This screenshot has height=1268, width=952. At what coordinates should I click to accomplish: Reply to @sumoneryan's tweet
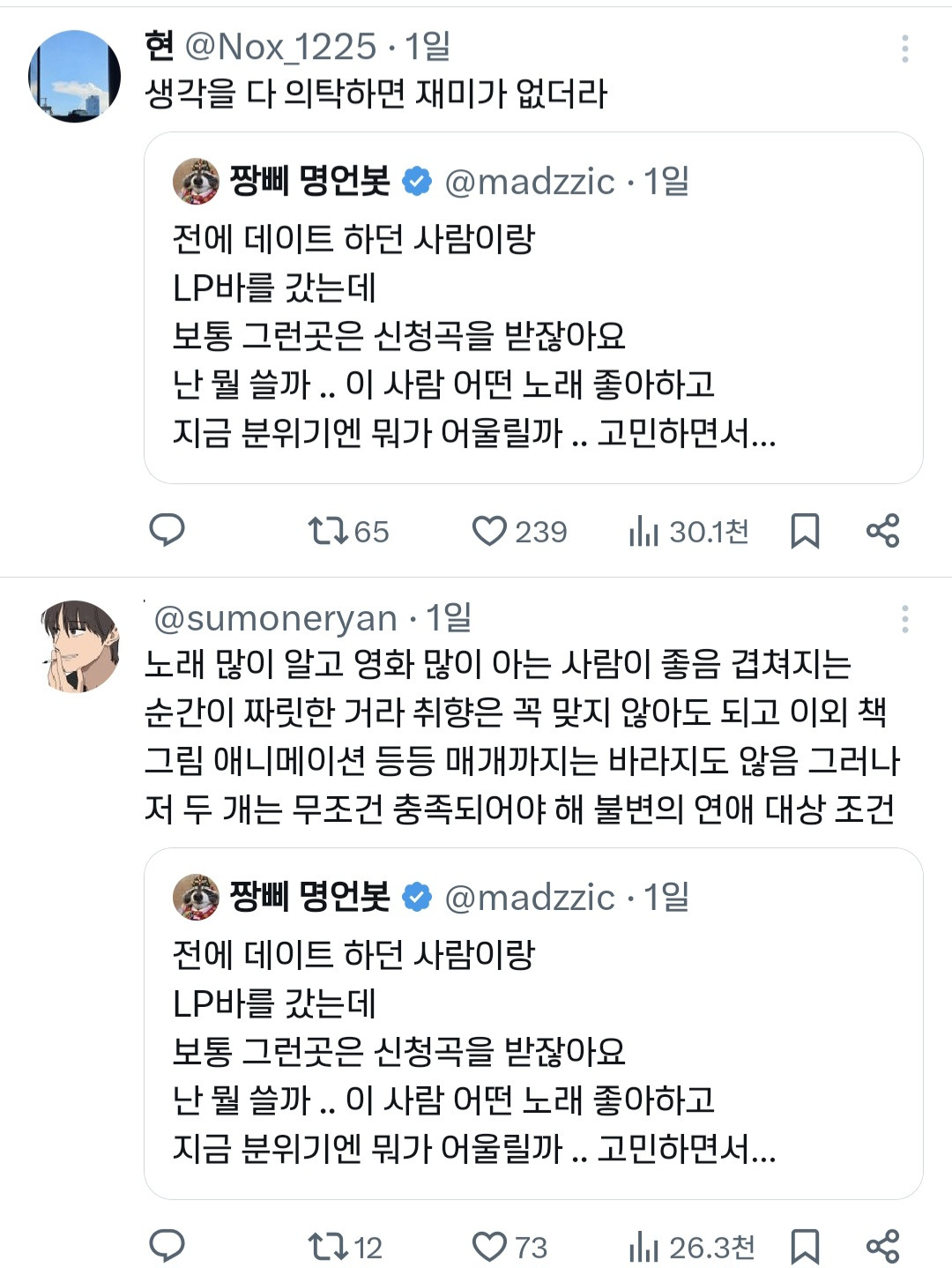[167, 1247]
